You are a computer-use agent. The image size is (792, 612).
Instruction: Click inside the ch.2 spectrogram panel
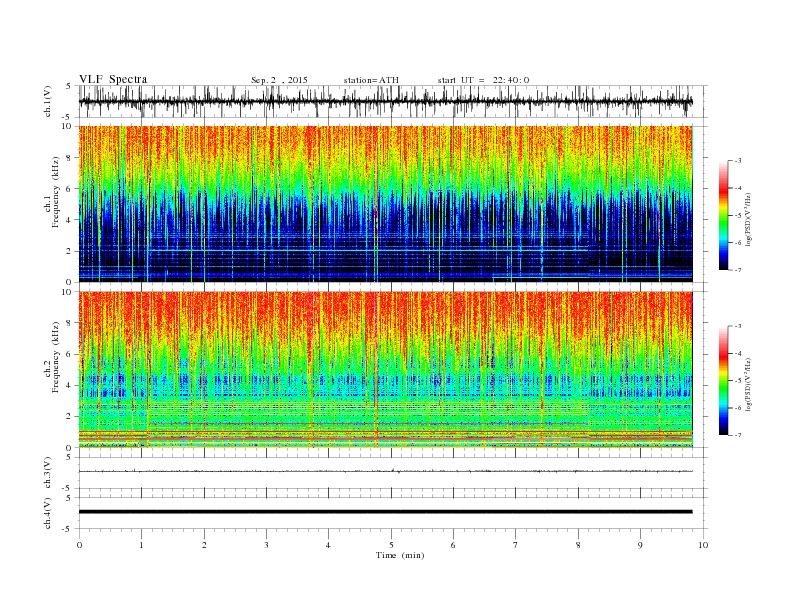[x=386, y=369]
